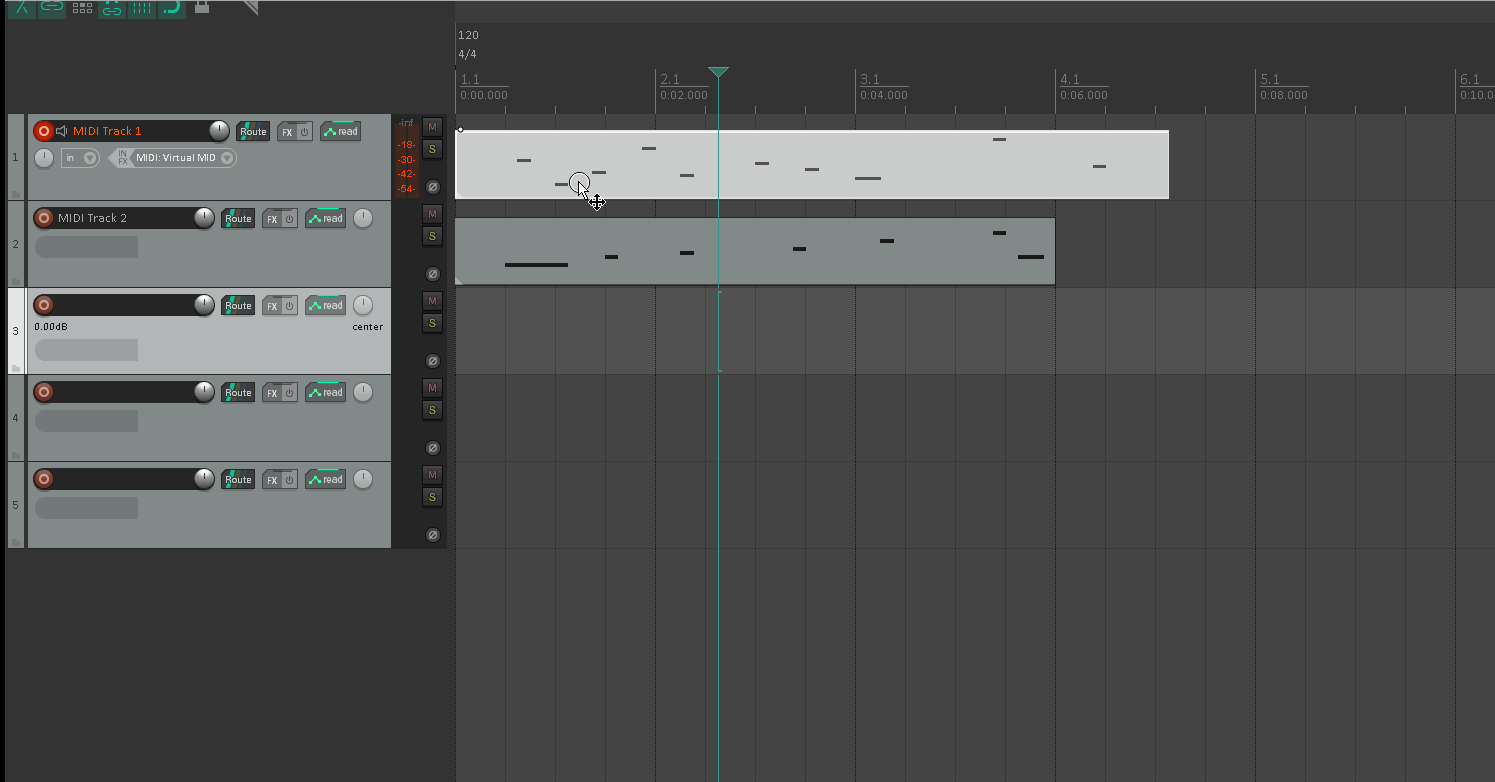Open the FX chain for MIDI Track 2
The image size is (1495, 782).
[271, 219]
